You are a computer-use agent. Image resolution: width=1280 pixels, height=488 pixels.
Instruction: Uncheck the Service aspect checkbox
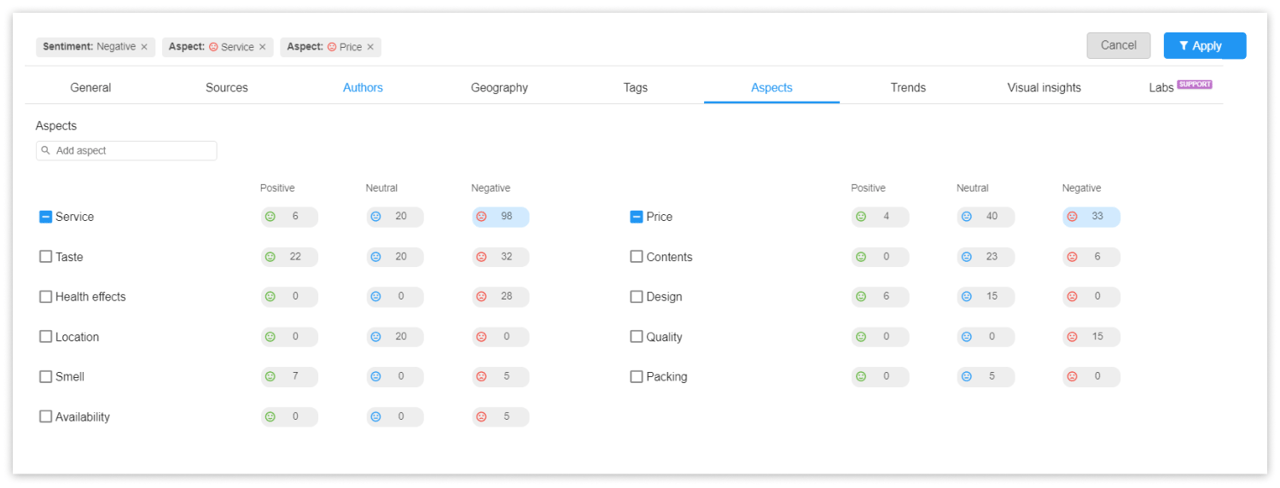46,217
